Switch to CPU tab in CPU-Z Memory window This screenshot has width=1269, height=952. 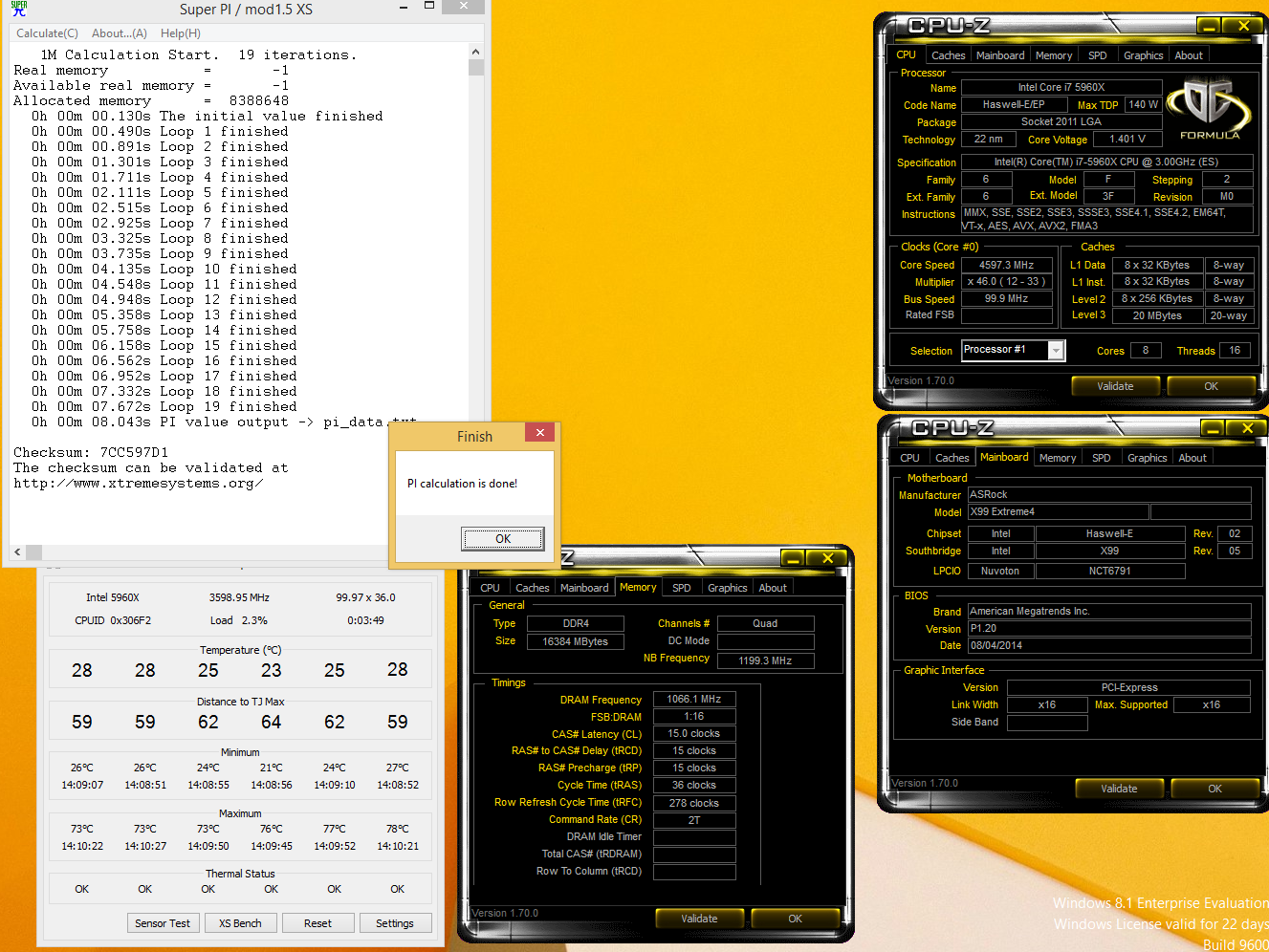490,588
